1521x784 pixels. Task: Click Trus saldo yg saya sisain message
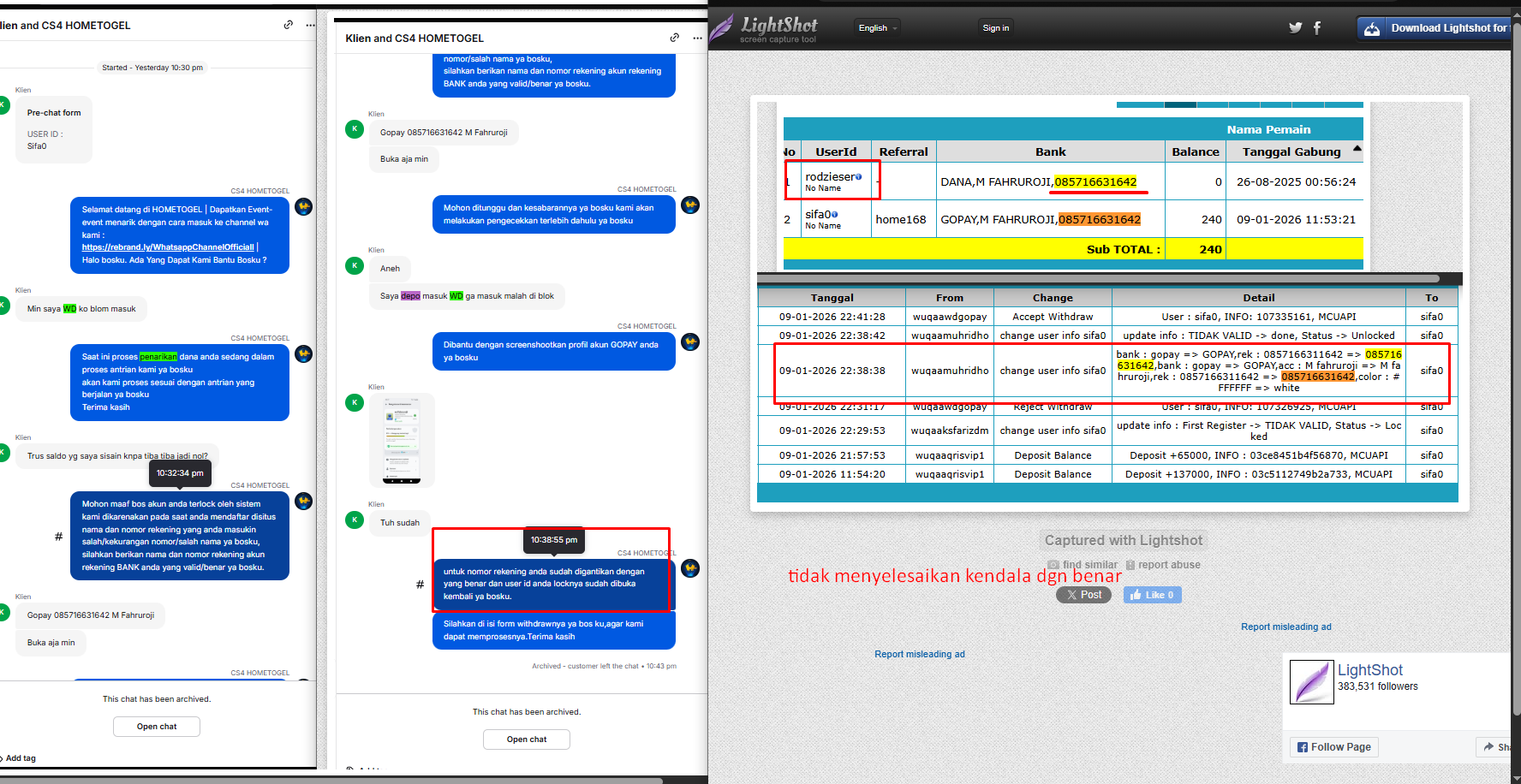(117, 456)
